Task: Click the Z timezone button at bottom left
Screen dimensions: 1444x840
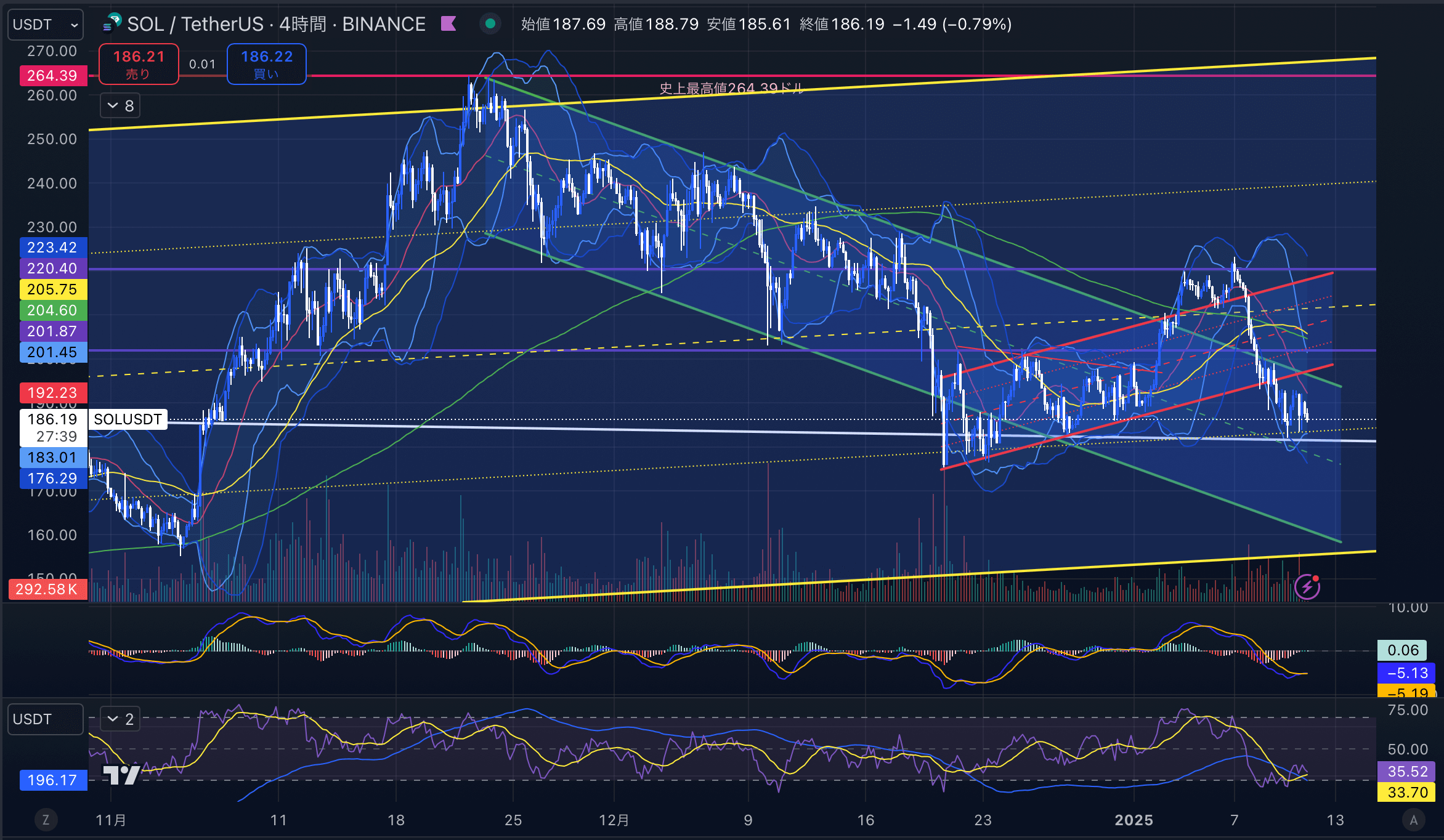Action: click(46, 820)
